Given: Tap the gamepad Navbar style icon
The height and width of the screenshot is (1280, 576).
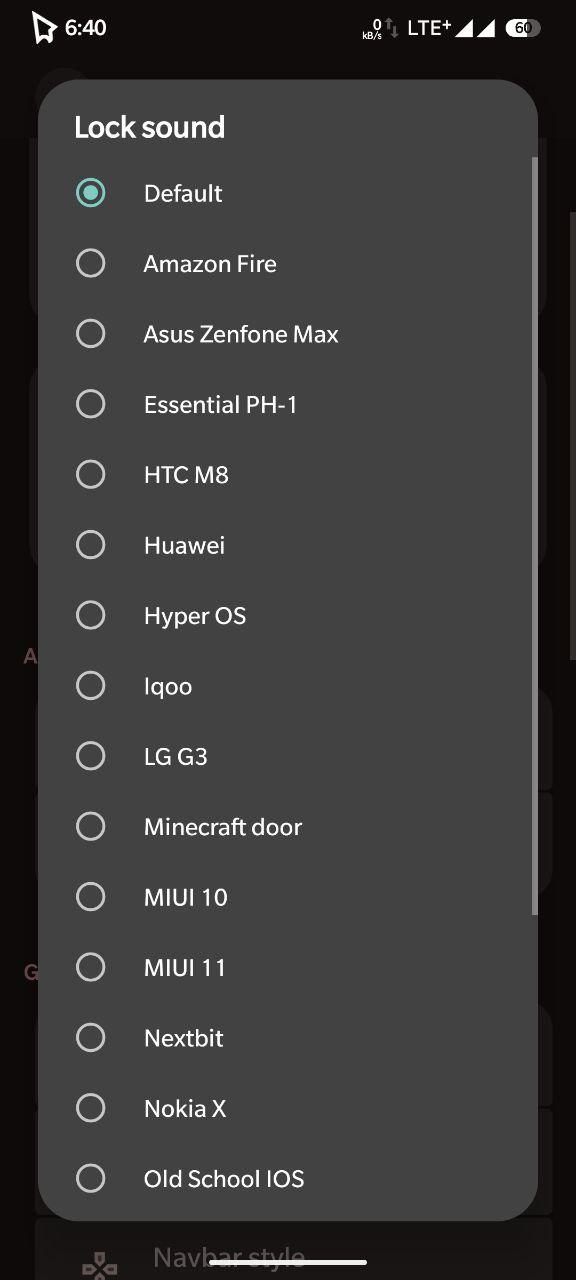Looking at the screenshot, I should tap(99, 1266).
